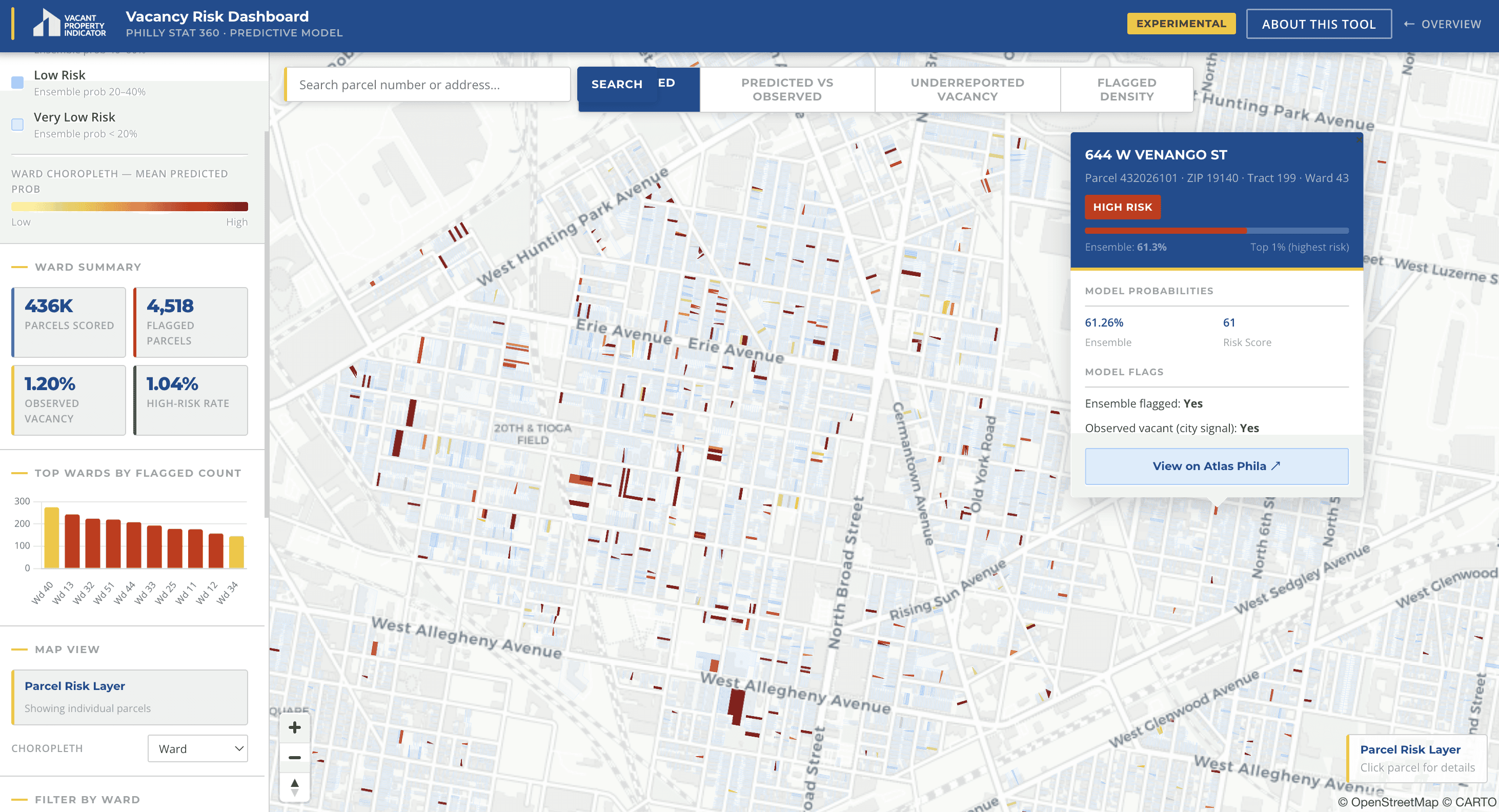Switch to Flagged Density tab
This screenshot has width=1499, height=812.
[x=1127, y=90]
